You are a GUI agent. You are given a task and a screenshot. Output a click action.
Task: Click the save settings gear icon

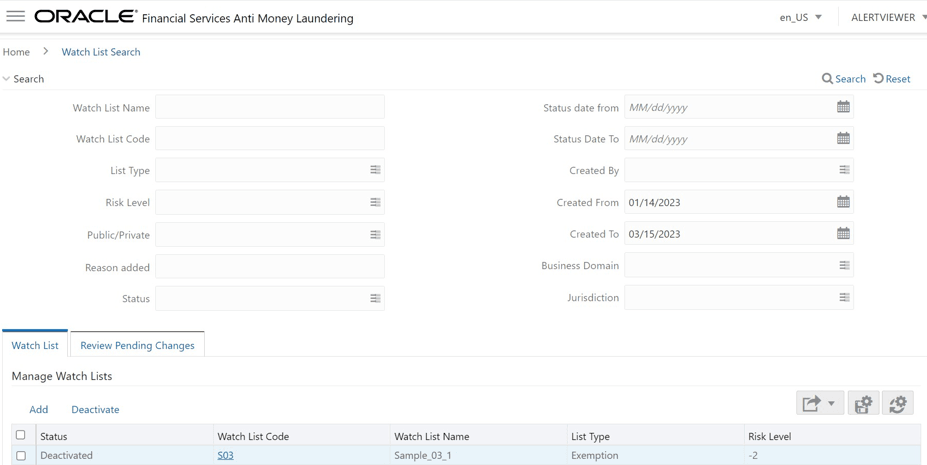[x=864, y=404]
